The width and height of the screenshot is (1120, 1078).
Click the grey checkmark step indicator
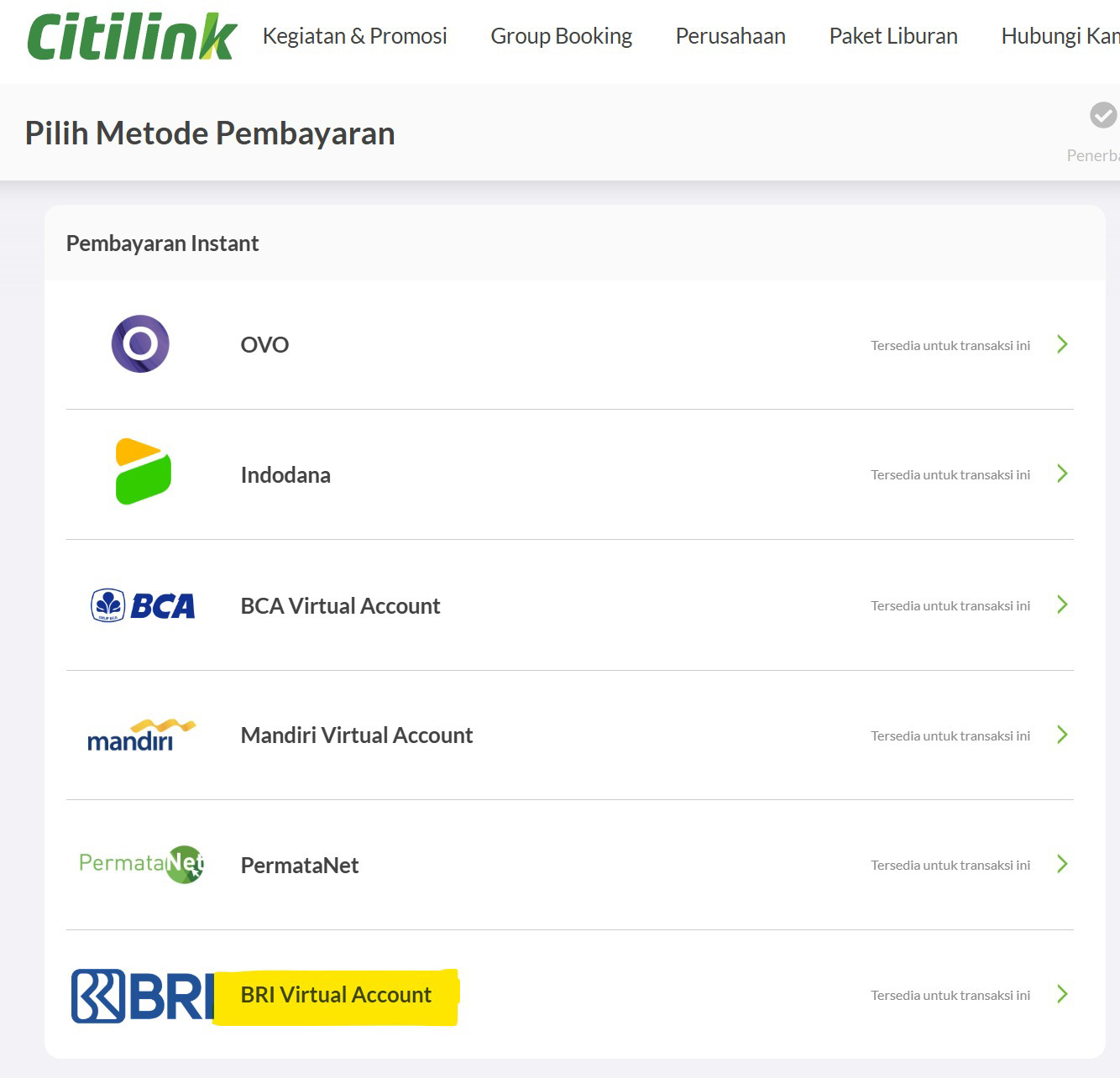coord(1103,115)
